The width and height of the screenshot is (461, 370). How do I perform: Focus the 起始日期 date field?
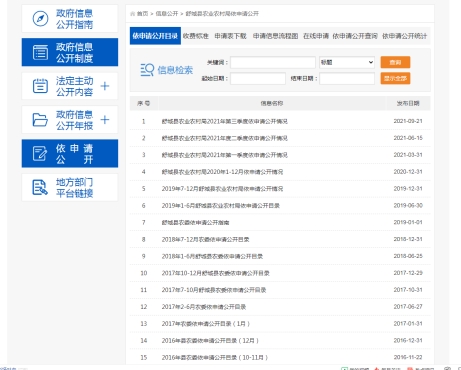point(258,79)
